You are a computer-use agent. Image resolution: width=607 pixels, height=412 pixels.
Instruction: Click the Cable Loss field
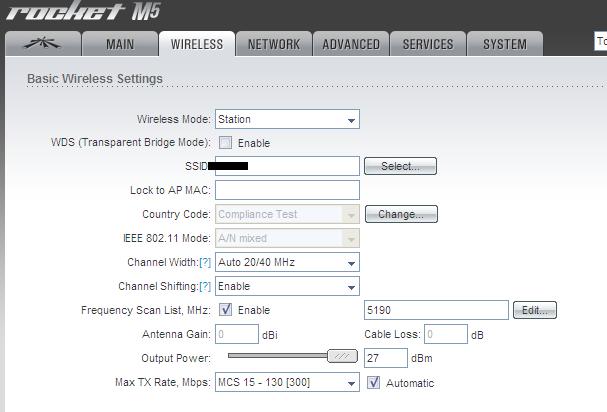pos(446,334)
